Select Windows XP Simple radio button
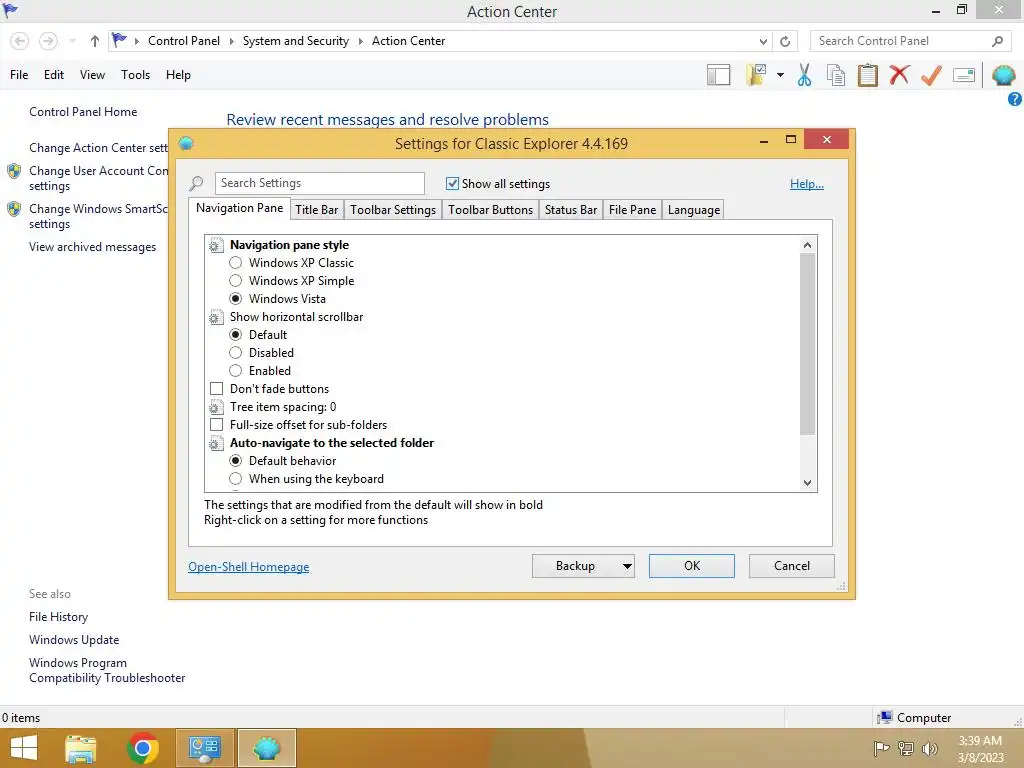This screenshot has width=1024, height=768. pyautogui.click(x=236, y=281)
